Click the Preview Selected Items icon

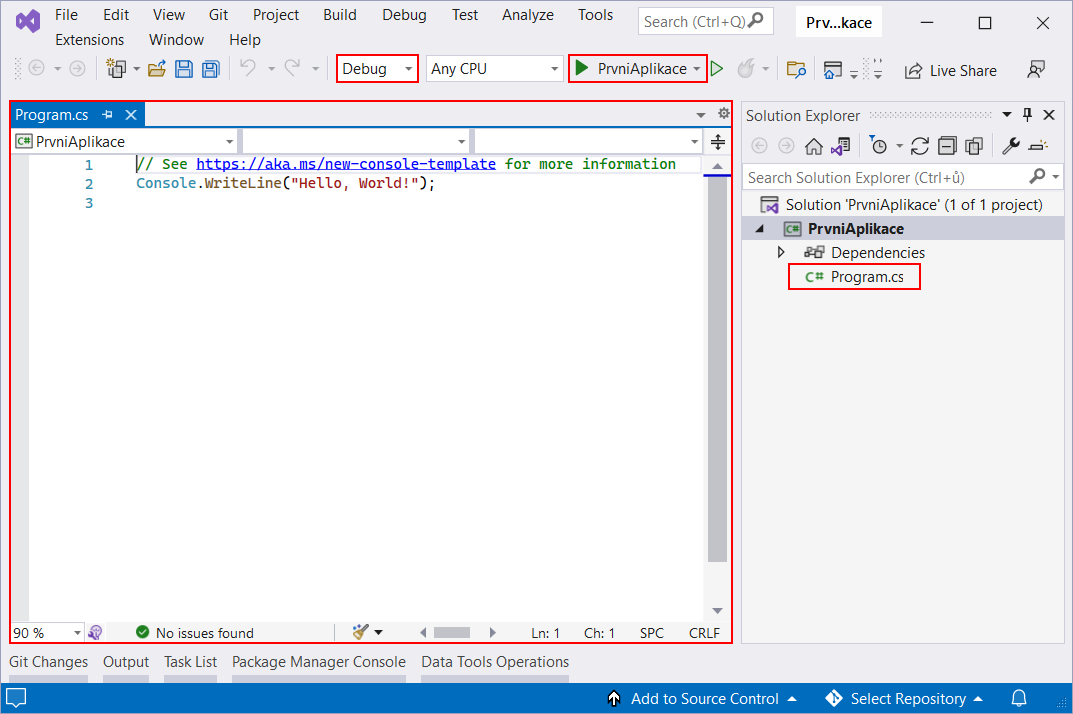pos(1038,146)
